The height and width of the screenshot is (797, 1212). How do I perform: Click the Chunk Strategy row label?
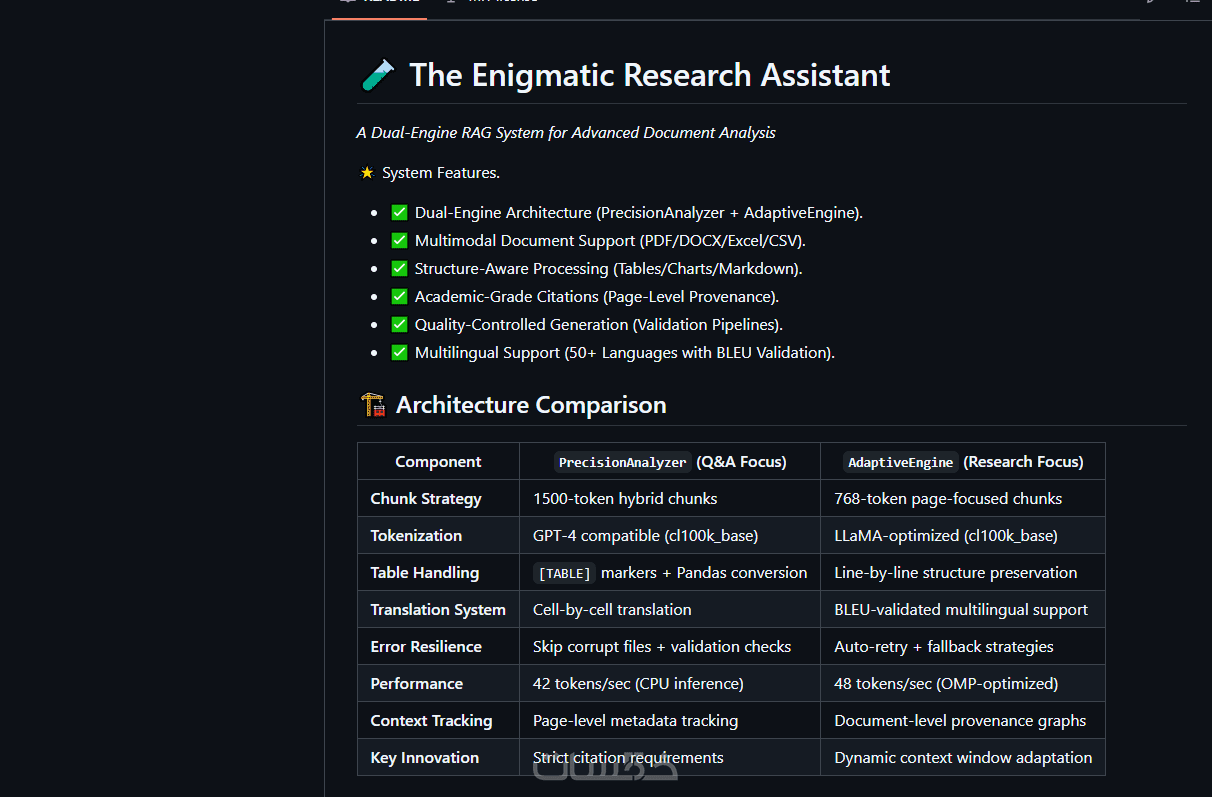pyautogui.click(x=426, y=499)
